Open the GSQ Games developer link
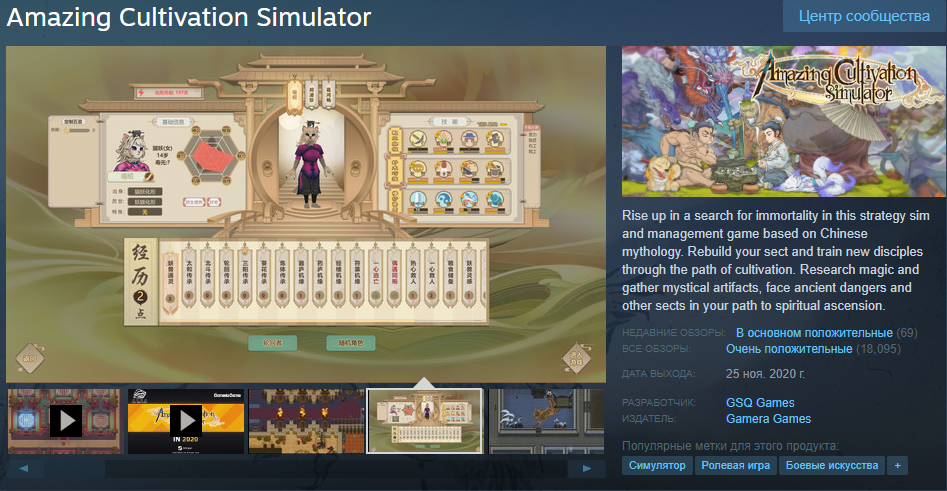Screen dimensions: 947x491 [x=760, y=402]
